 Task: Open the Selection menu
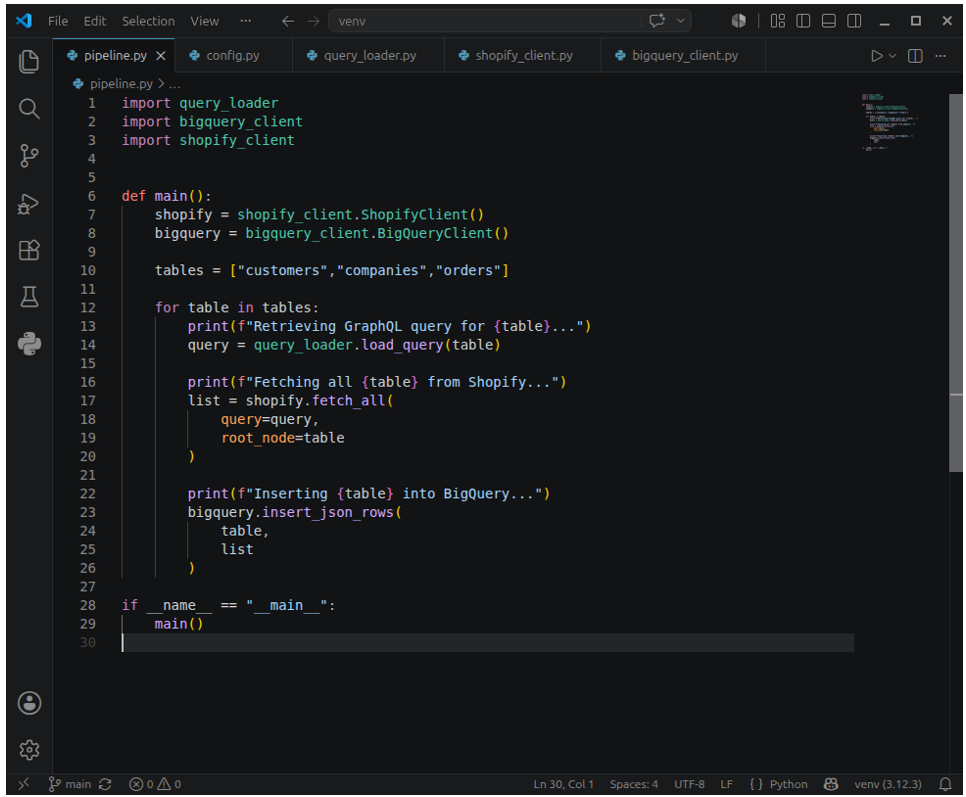(148, 21)
